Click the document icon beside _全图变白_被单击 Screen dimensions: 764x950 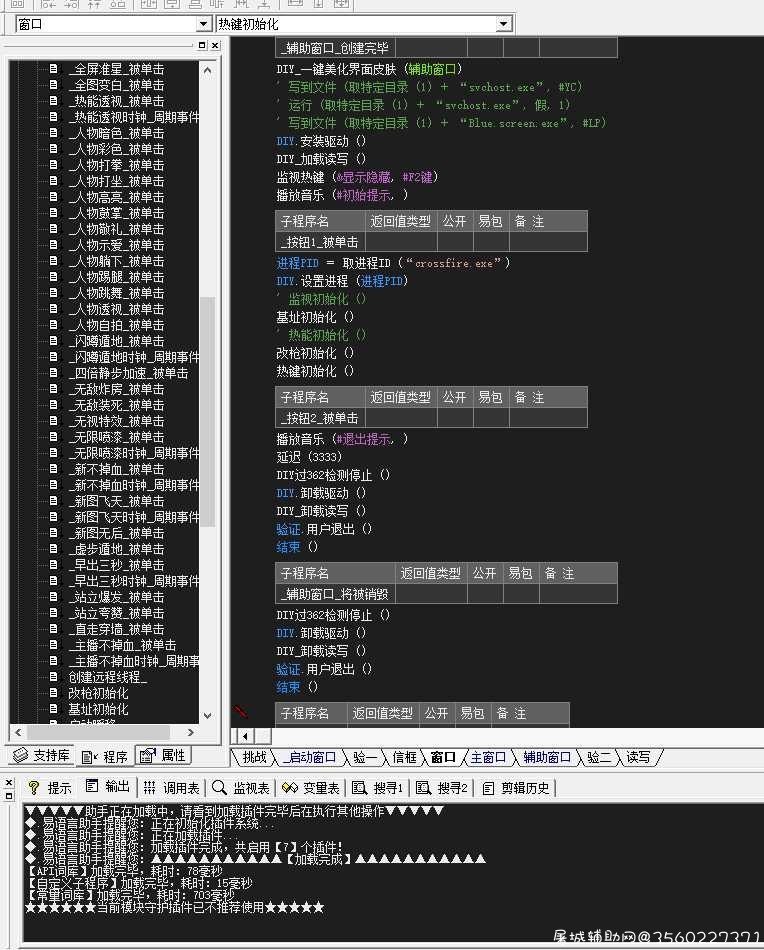54,85
